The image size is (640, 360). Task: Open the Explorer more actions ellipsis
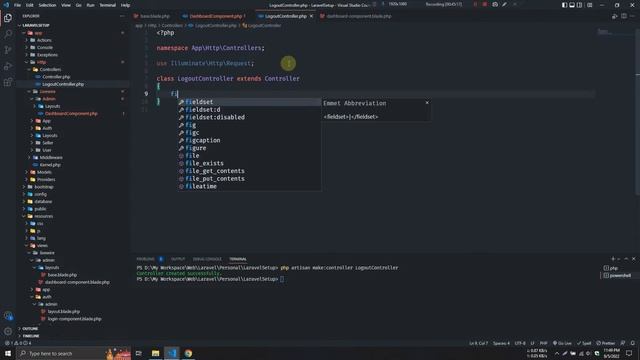(122, 16)
